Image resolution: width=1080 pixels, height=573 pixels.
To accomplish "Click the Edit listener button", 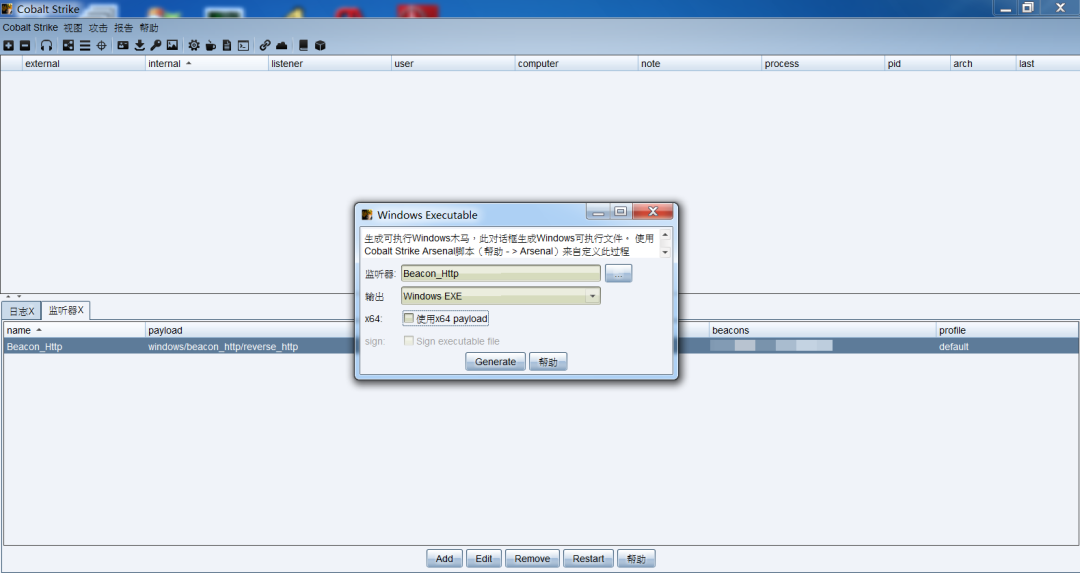I will [x=484, y=559].
